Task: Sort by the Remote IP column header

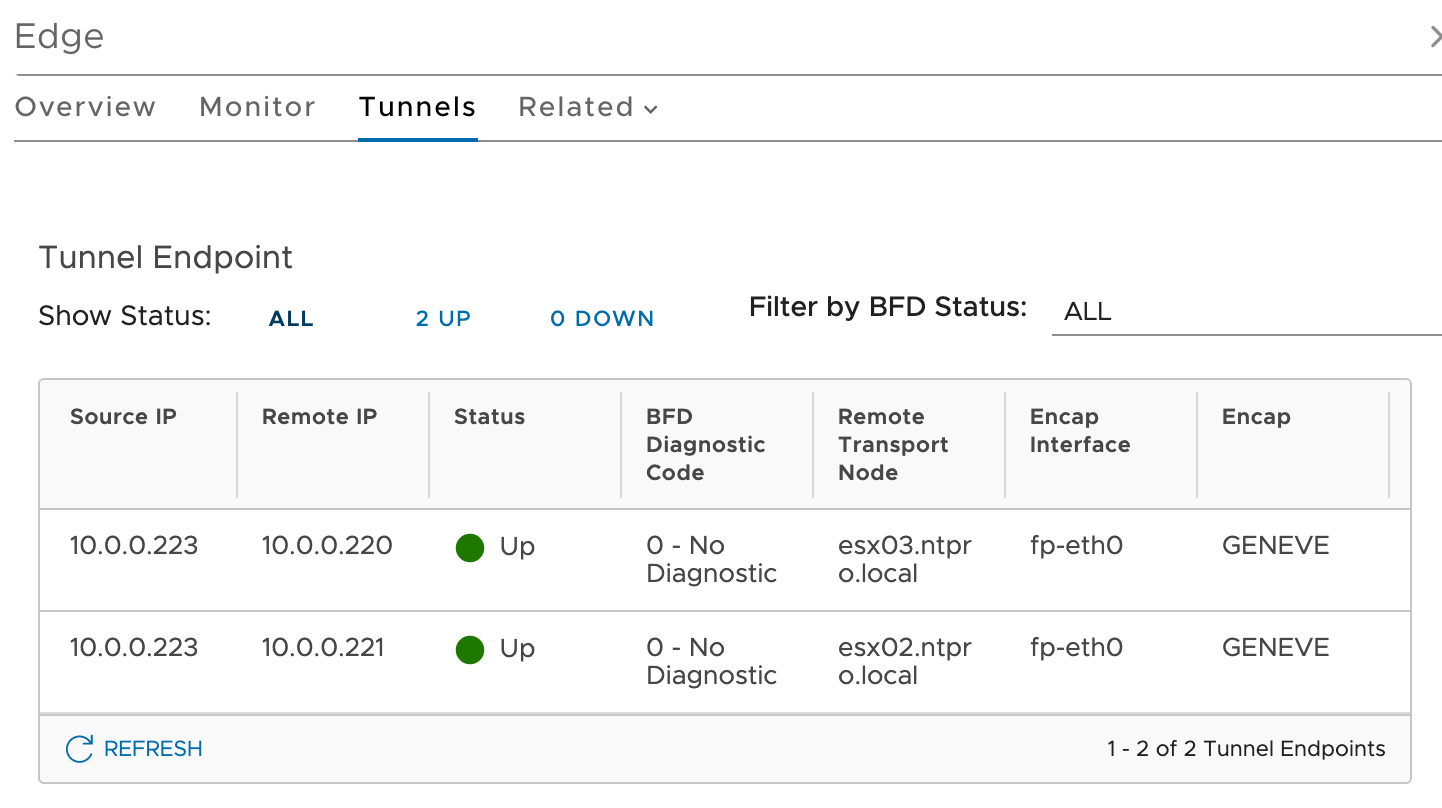Action: click(319, 417)
